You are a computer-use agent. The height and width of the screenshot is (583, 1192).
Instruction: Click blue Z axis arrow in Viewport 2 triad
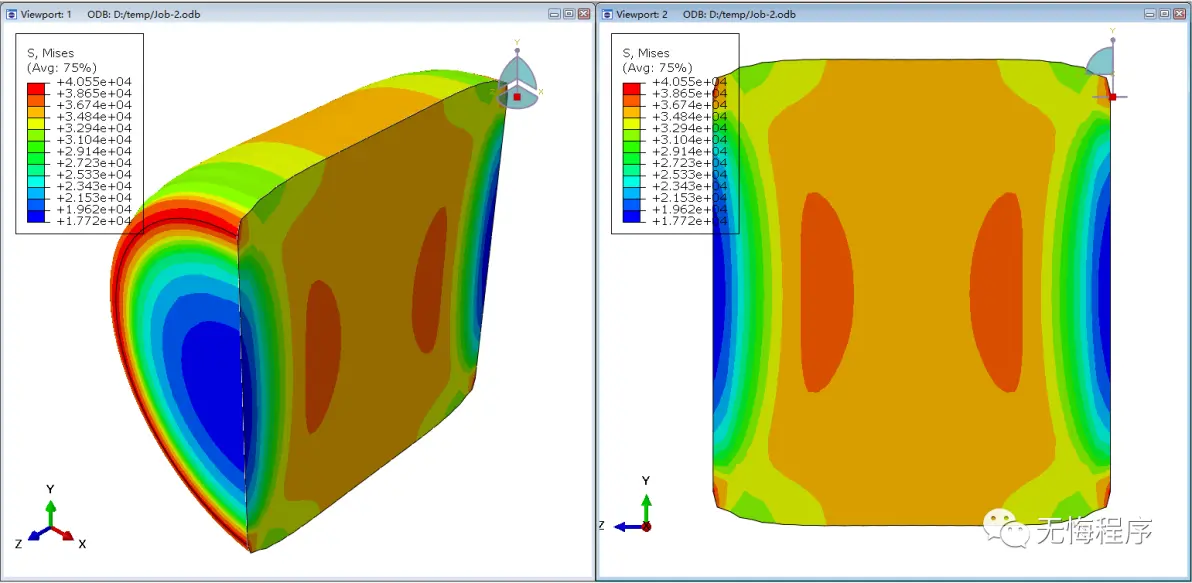628,526
